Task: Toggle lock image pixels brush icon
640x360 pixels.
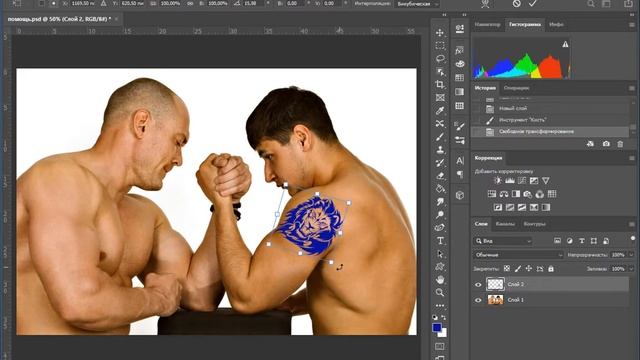Action: [x=518, y=269]
